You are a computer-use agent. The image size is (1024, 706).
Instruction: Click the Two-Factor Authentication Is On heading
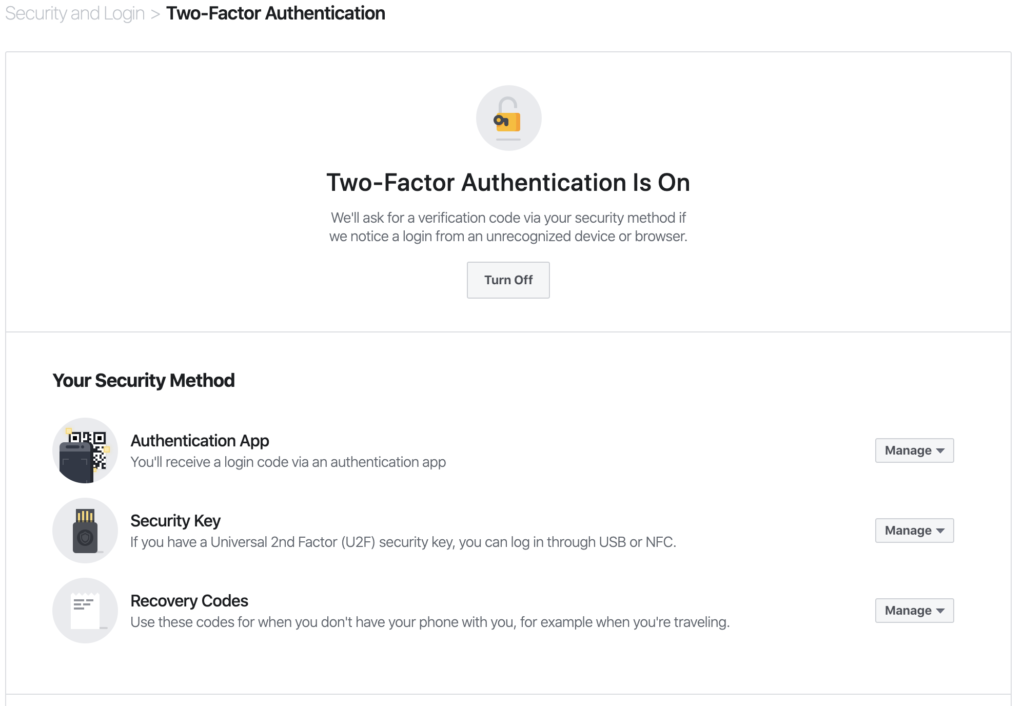(508, 182)
